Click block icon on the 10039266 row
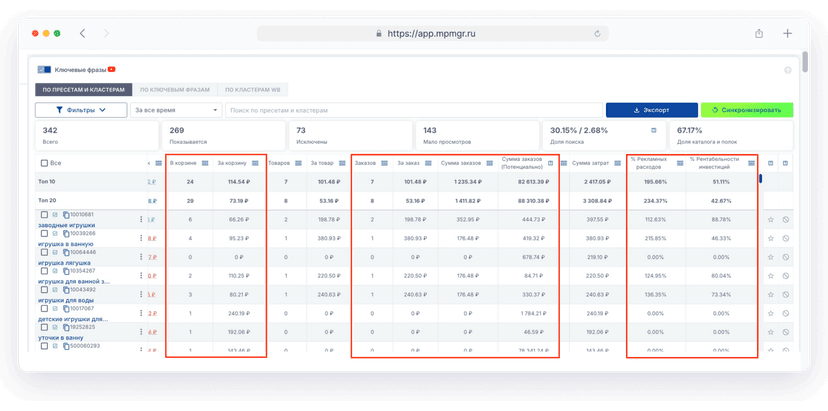 (x=785, y=238)
